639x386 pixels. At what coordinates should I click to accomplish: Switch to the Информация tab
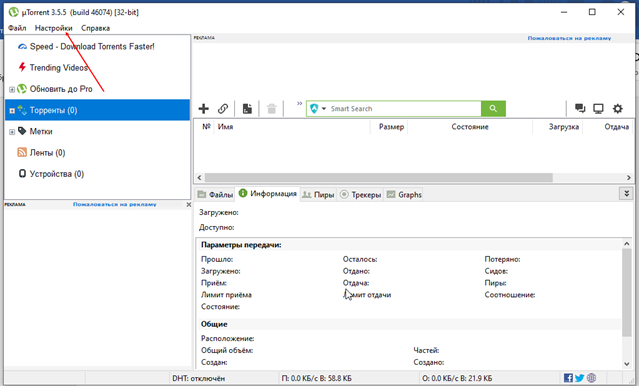(x=268, y=194)
